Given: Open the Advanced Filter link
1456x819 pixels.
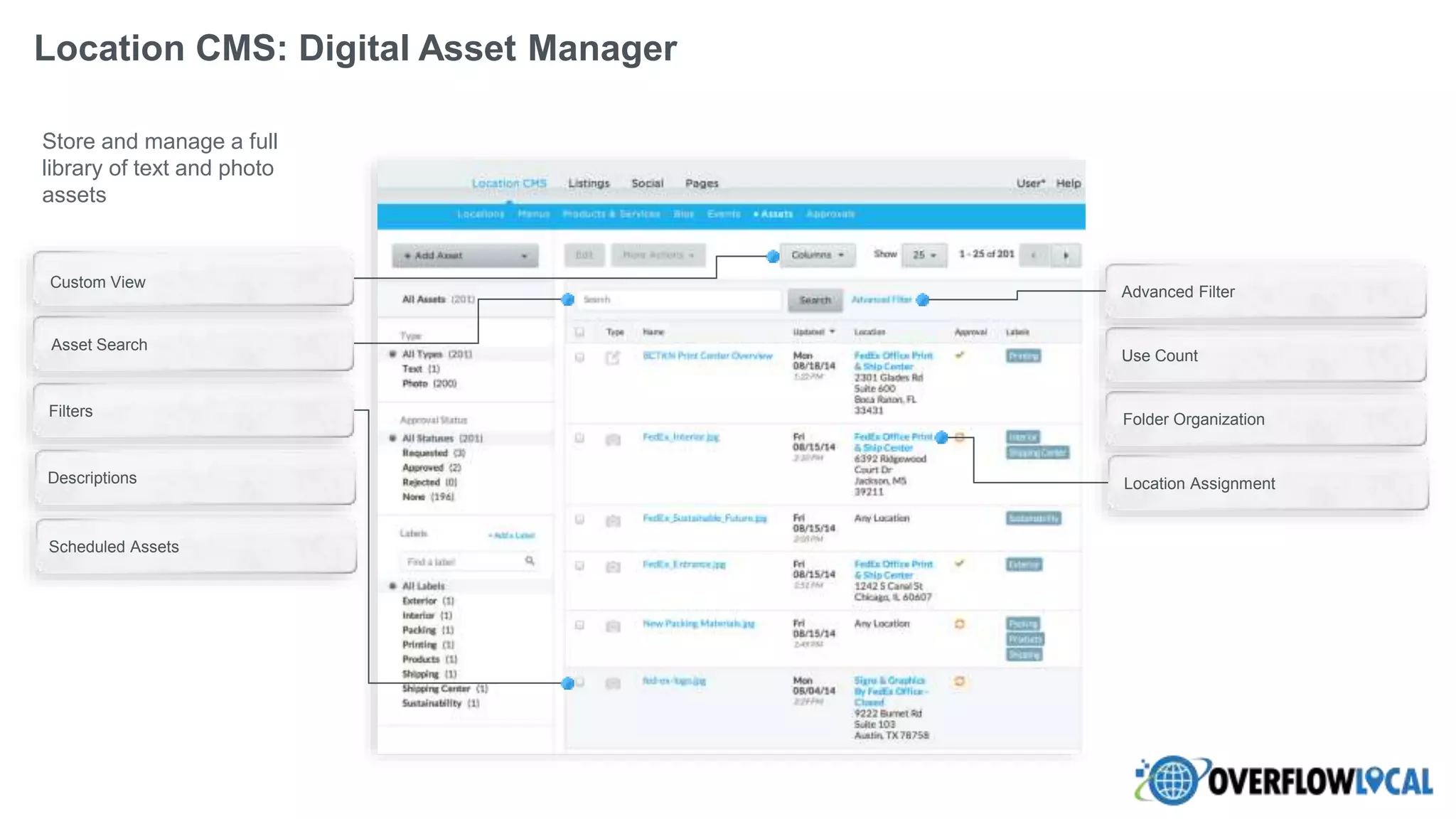Looking at the screenshot, I should pos(882,300).
